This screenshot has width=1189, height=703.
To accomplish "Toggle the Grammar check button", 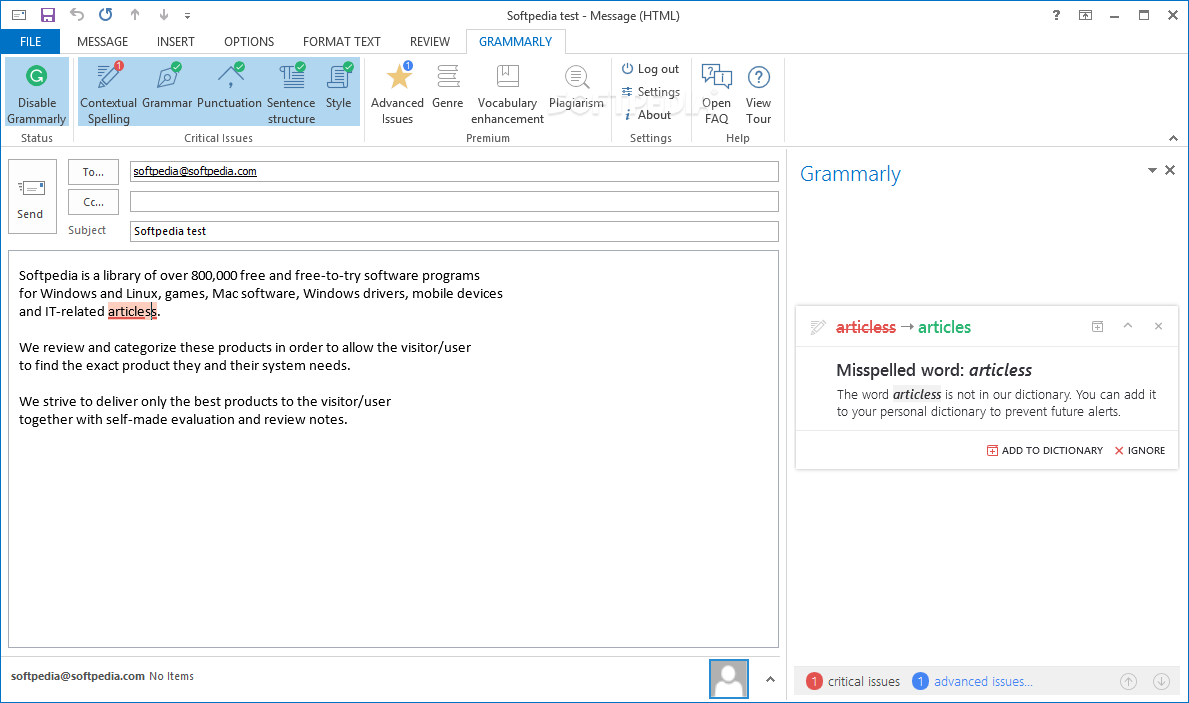I will (167, 92).
